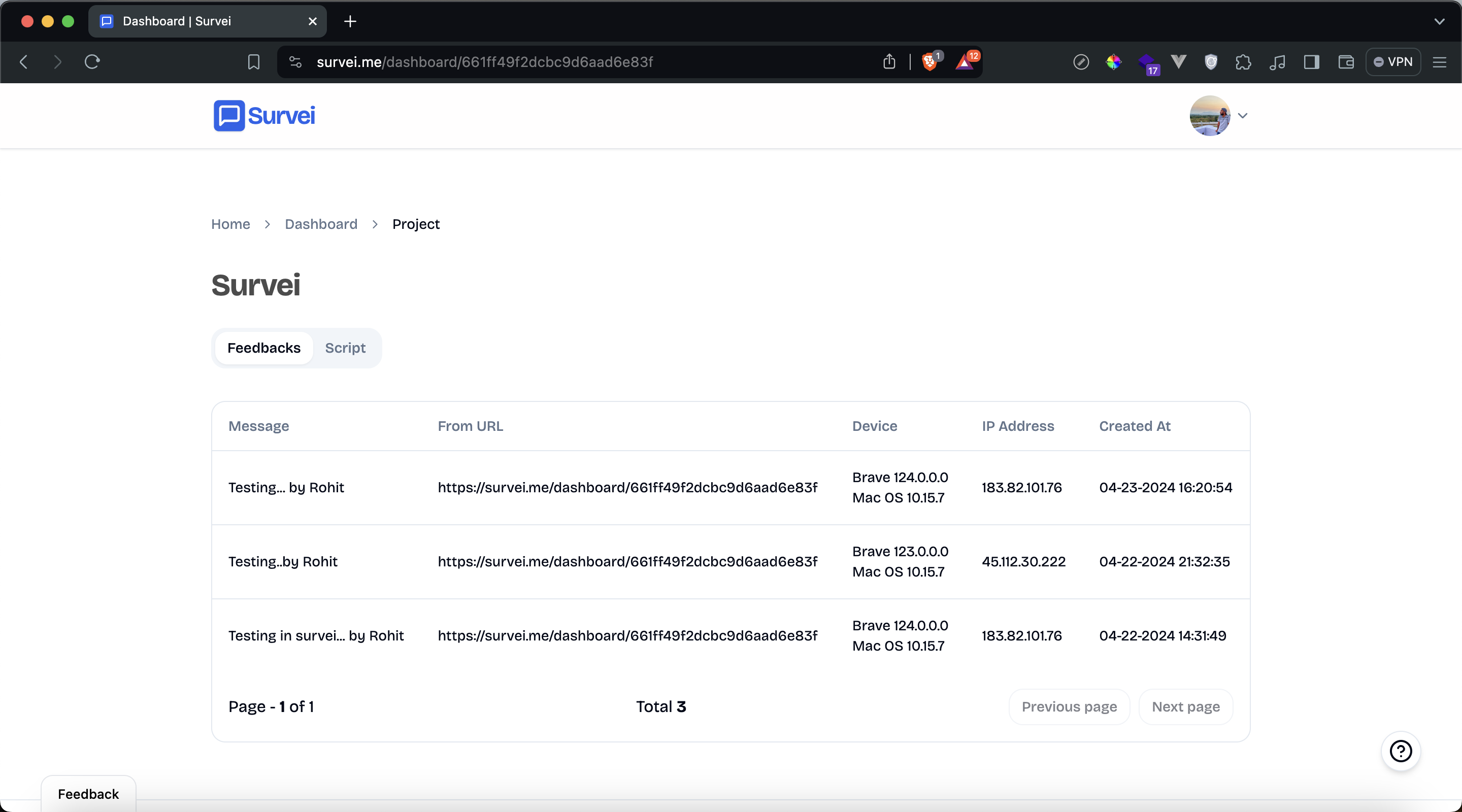Click URL in the 16:20:54 feedback row
This screenshot has width=1462, height=812.
(x=627, y=487)
